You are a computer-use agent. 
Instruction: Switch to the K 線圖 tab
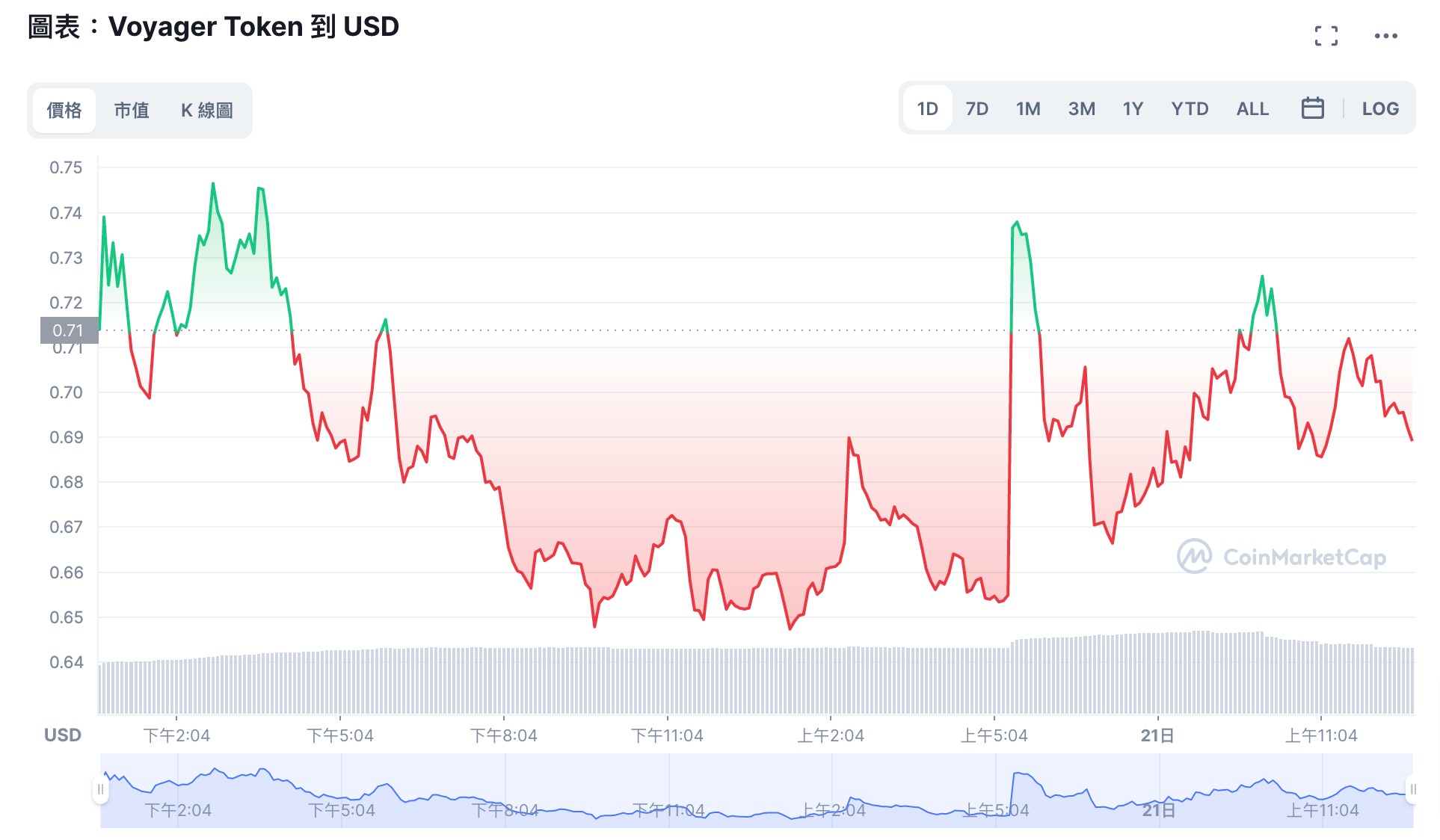pos(207,111)
